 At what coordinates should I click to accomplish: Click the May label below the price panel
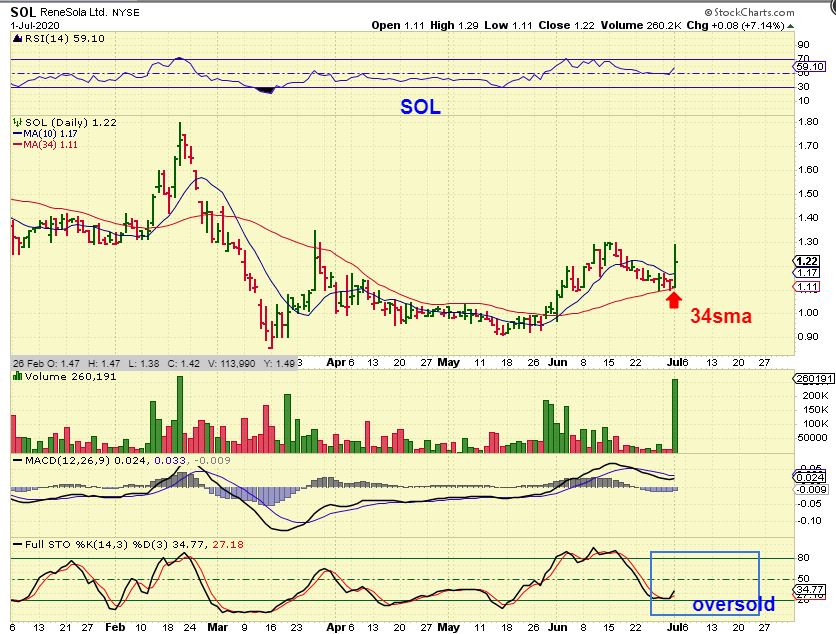click(x=448, y=363)
